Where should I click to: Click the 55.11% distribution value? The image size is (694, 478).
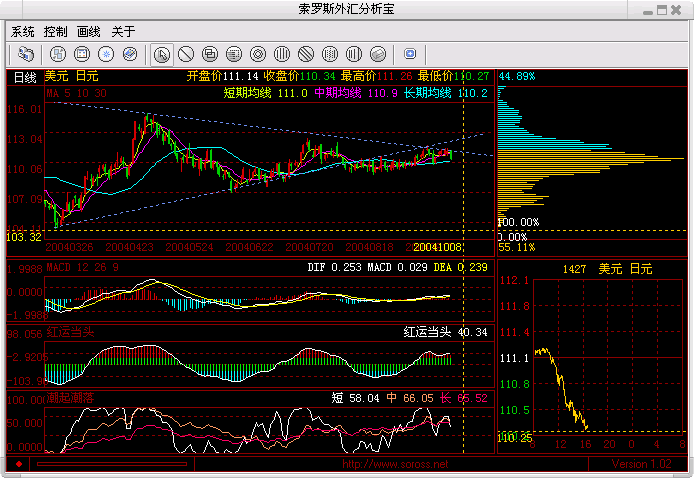[x=517, y=247]
